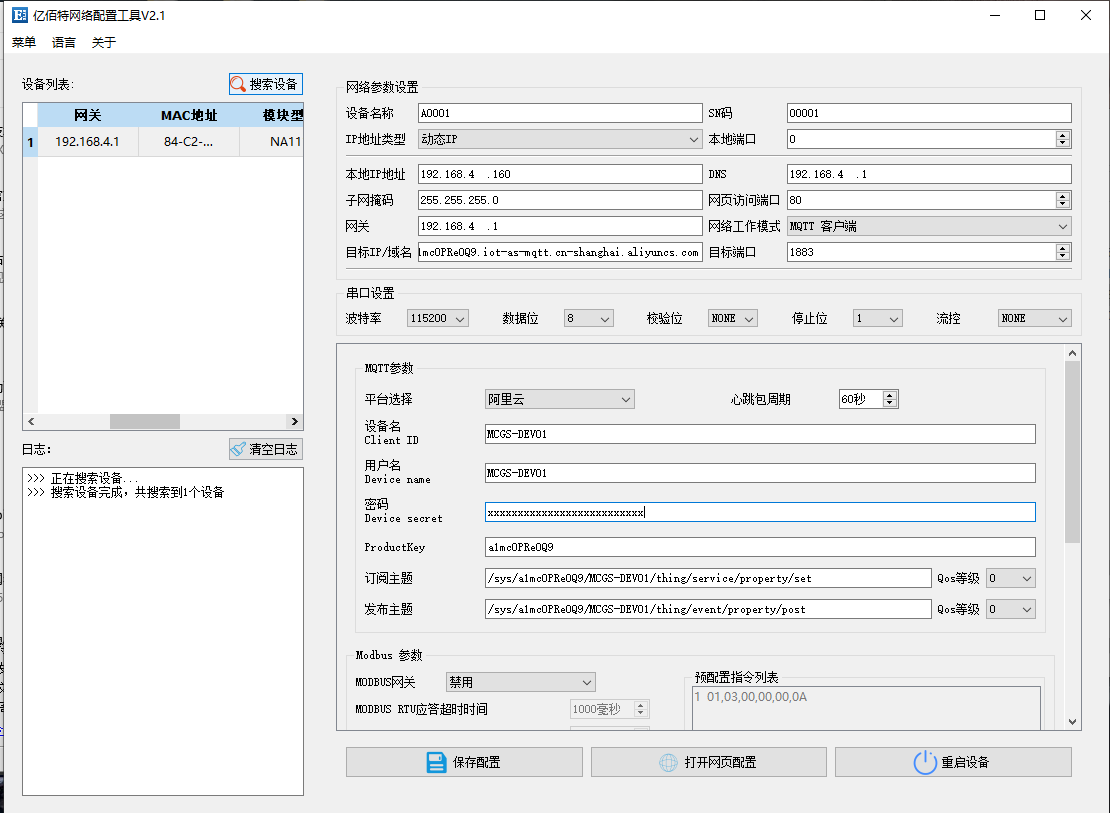Click the save configuration floppy disk icon

pos(436,763)
